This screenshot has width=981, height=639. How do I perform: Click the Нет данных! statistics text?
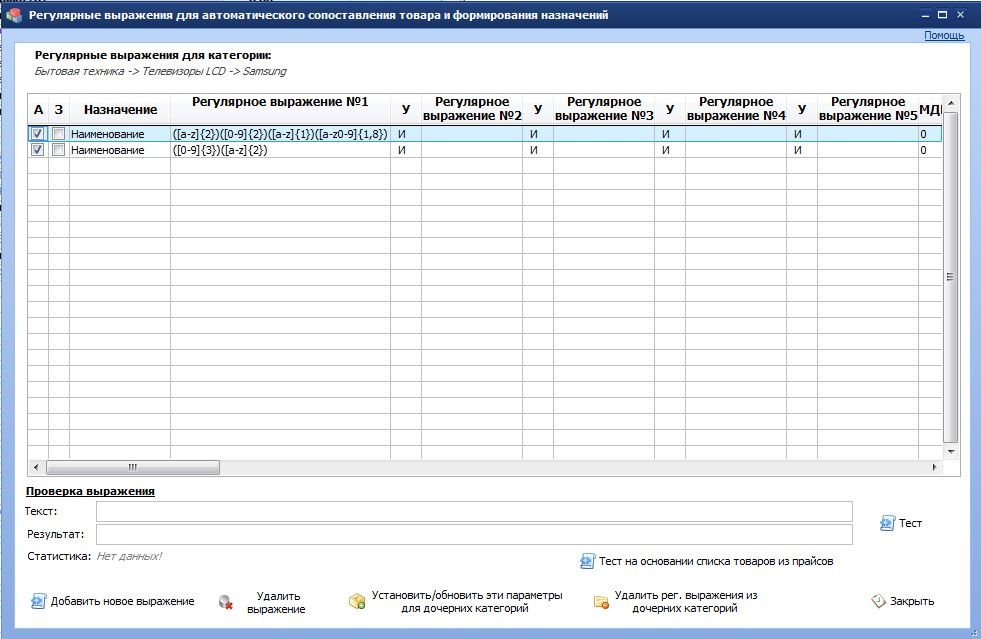[x=129, y=556]
